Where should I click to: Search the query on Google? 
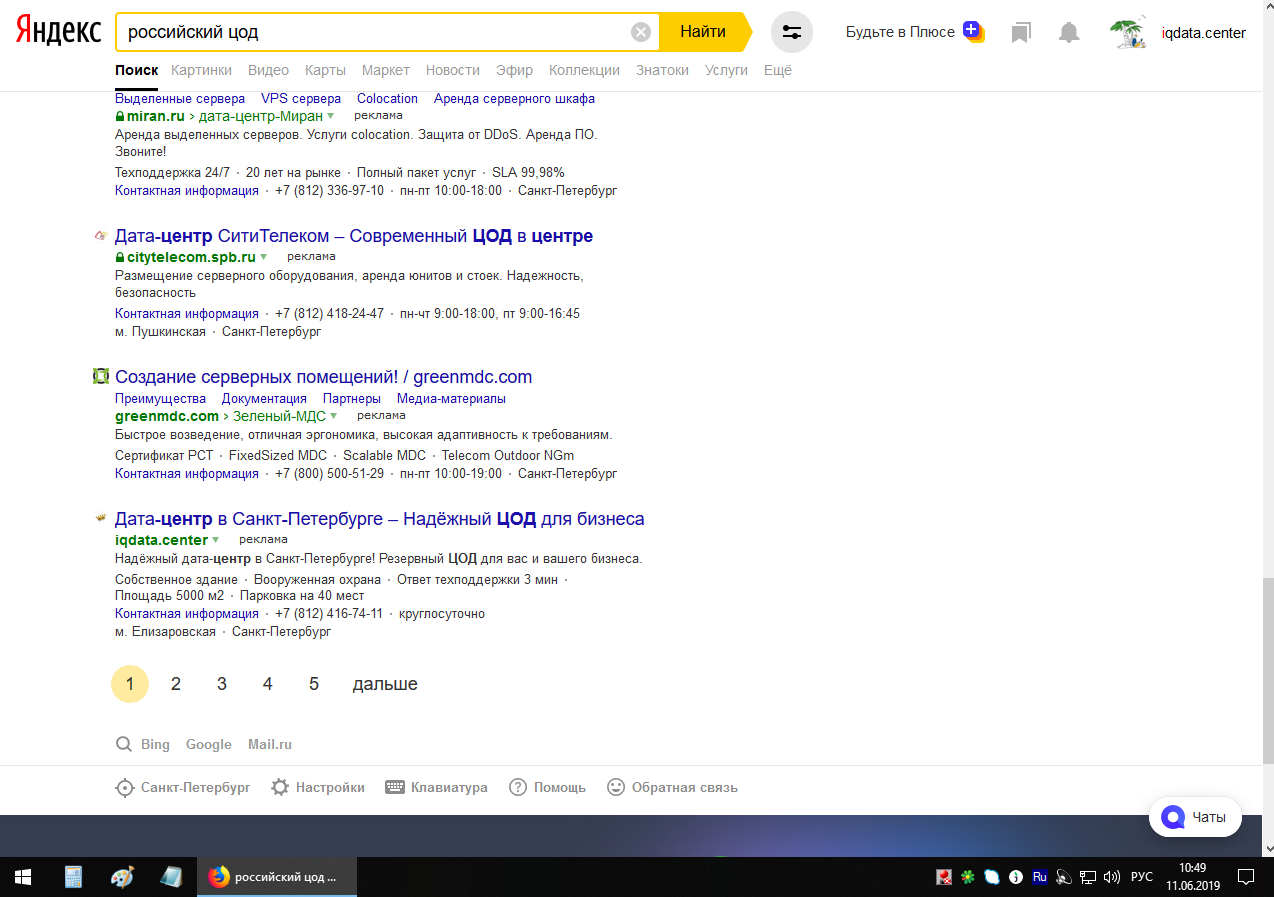[209, 744]
